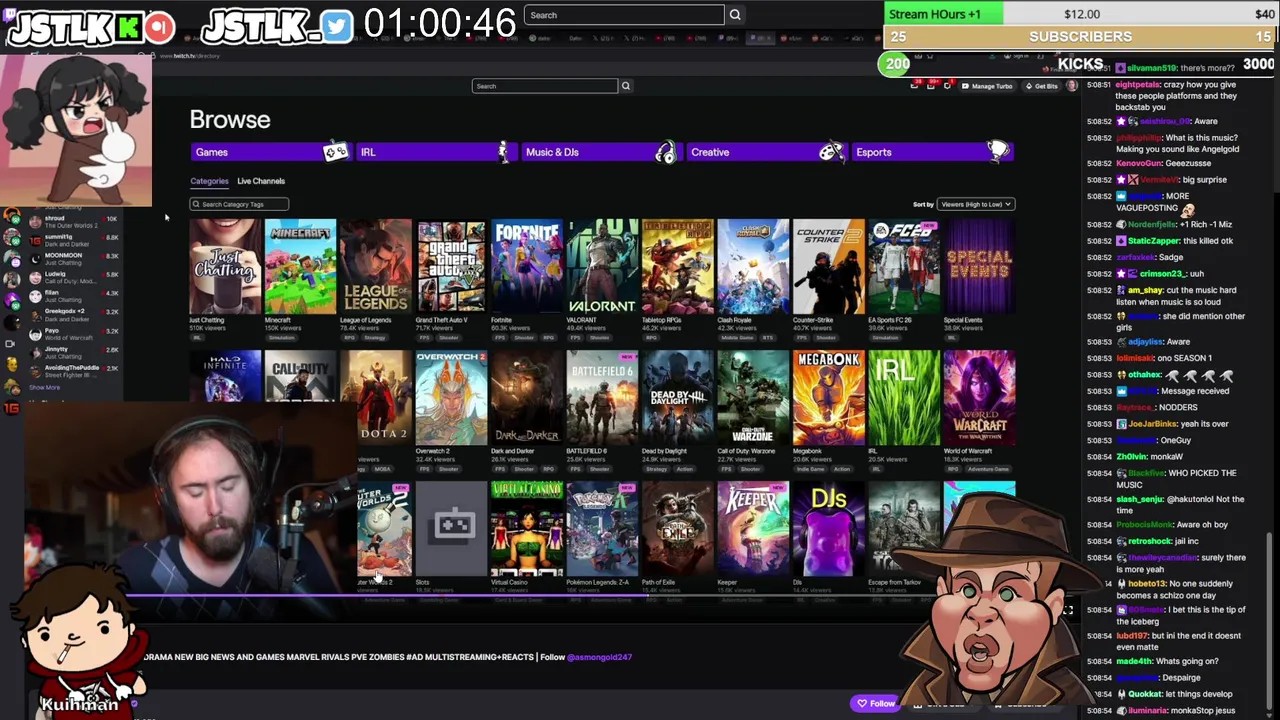The image size is (1280, 720).
Task: Open the Path of Exile category thumbnail
Action: click(678, 529)
